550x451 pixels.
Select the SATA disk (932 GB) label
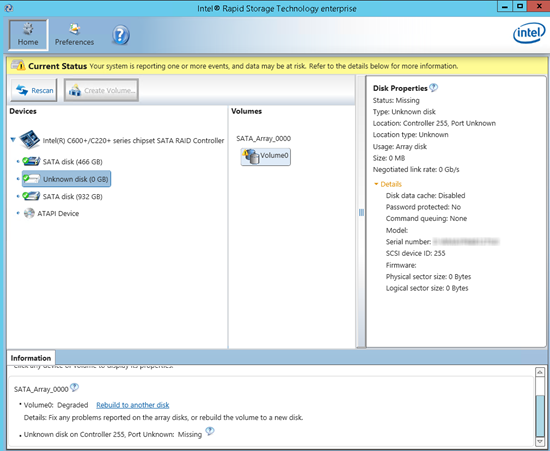click(73, 197)
